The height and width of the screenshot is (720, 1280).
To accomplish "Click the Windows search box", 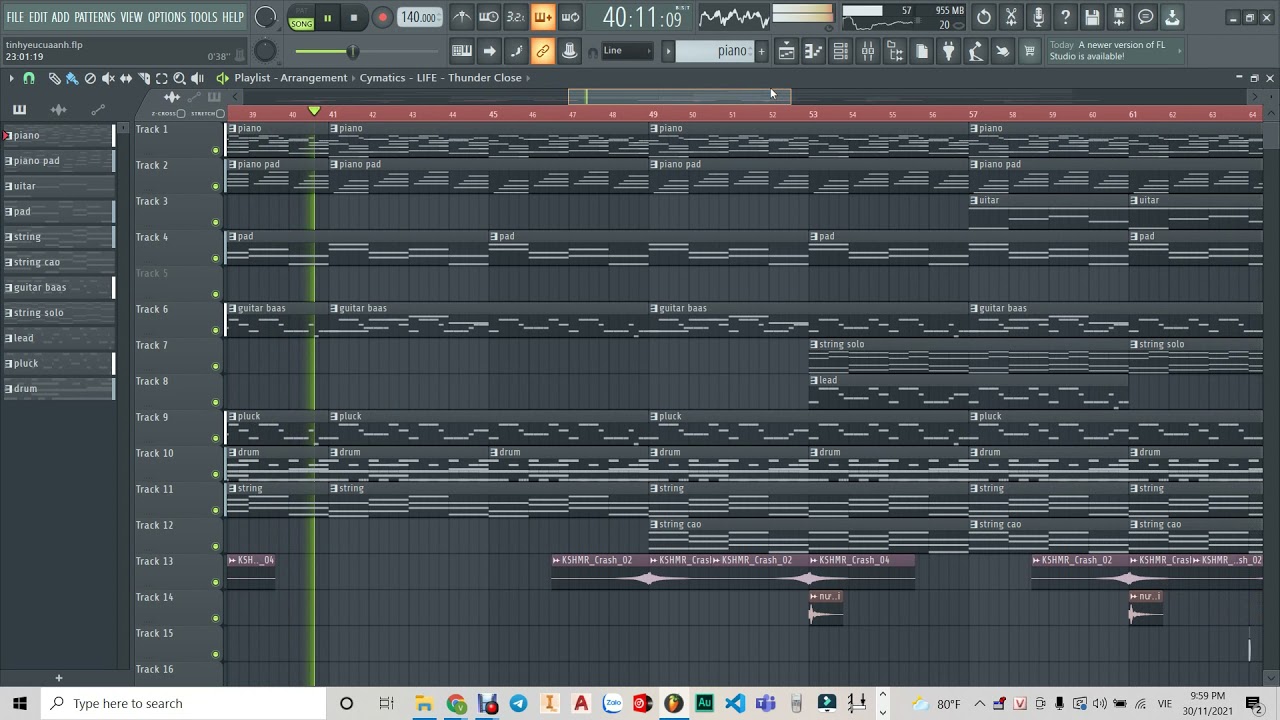I will (185, 704).
